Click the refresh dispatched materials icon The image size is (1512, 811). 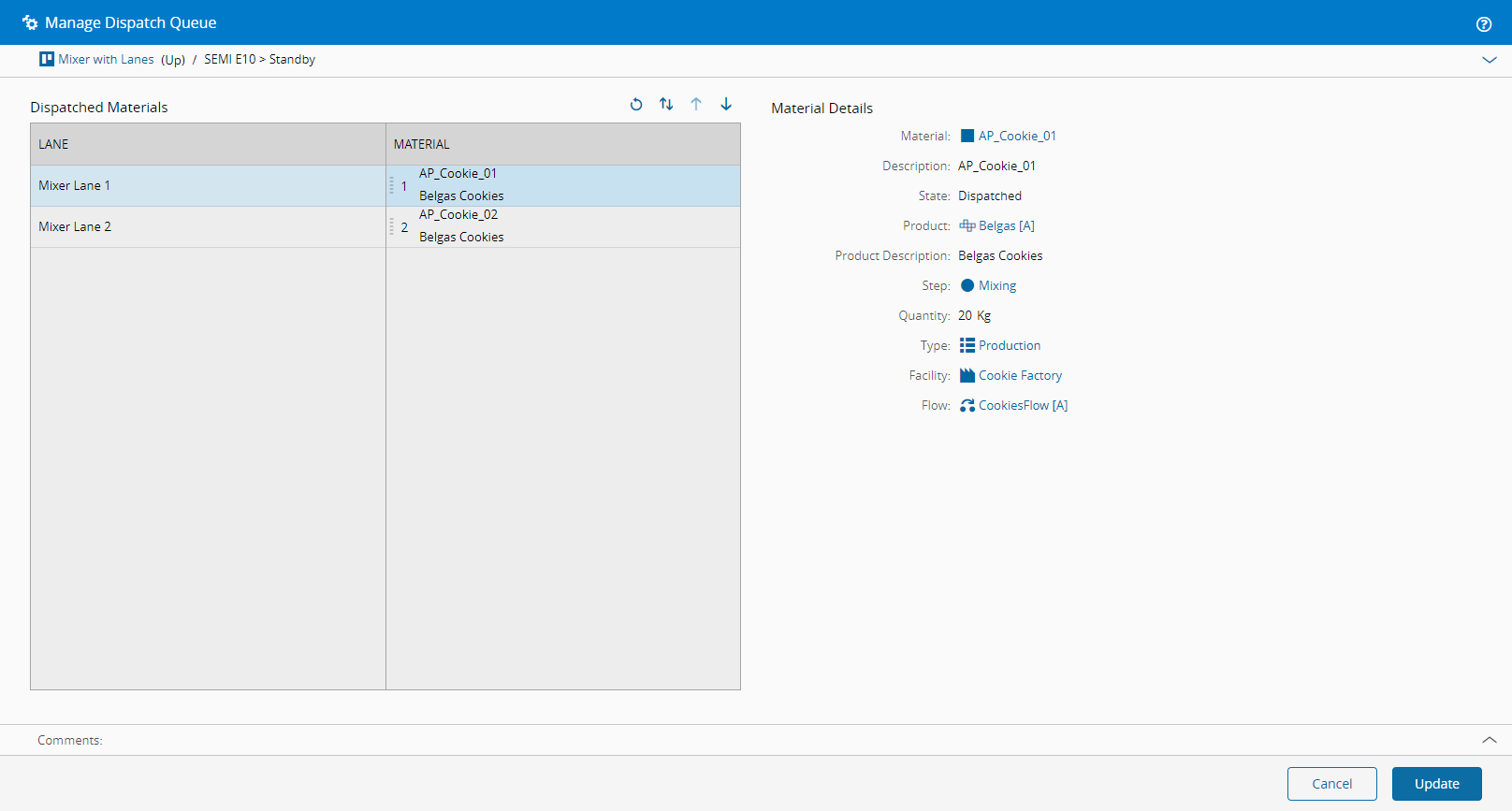[x=636, y=105]
